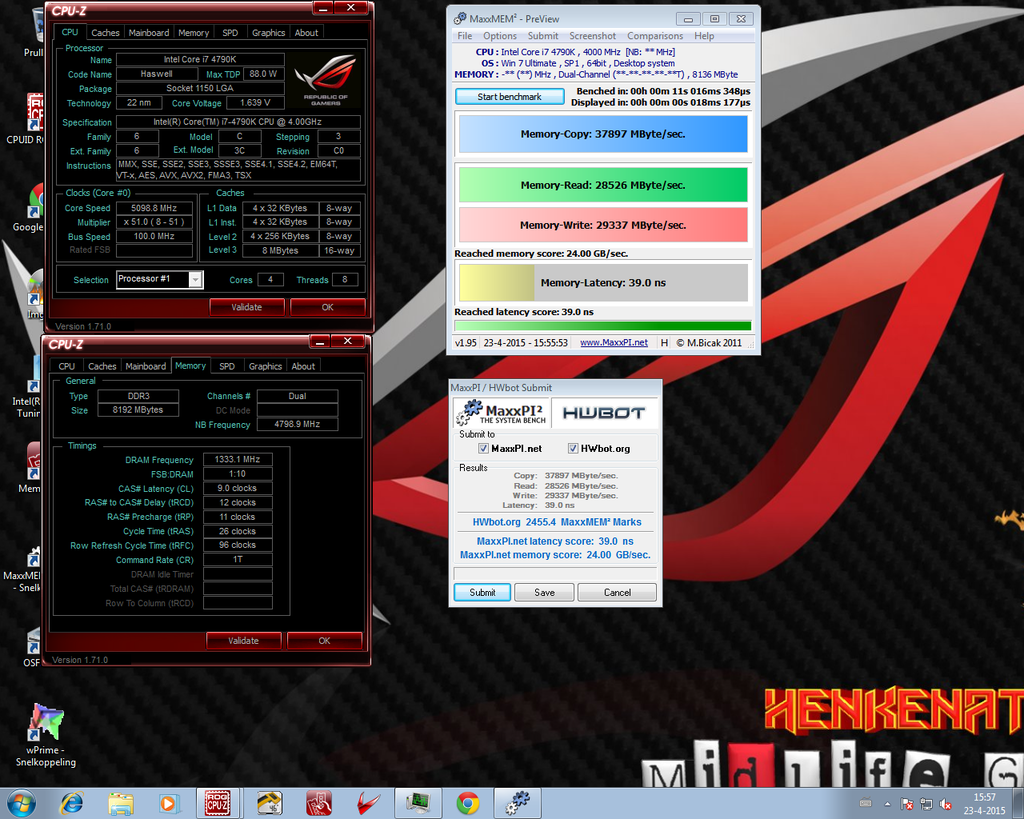Open the www.MaxxPI.net link
Viewport: 1024px width, 819px height.
[x=614, y=342]
